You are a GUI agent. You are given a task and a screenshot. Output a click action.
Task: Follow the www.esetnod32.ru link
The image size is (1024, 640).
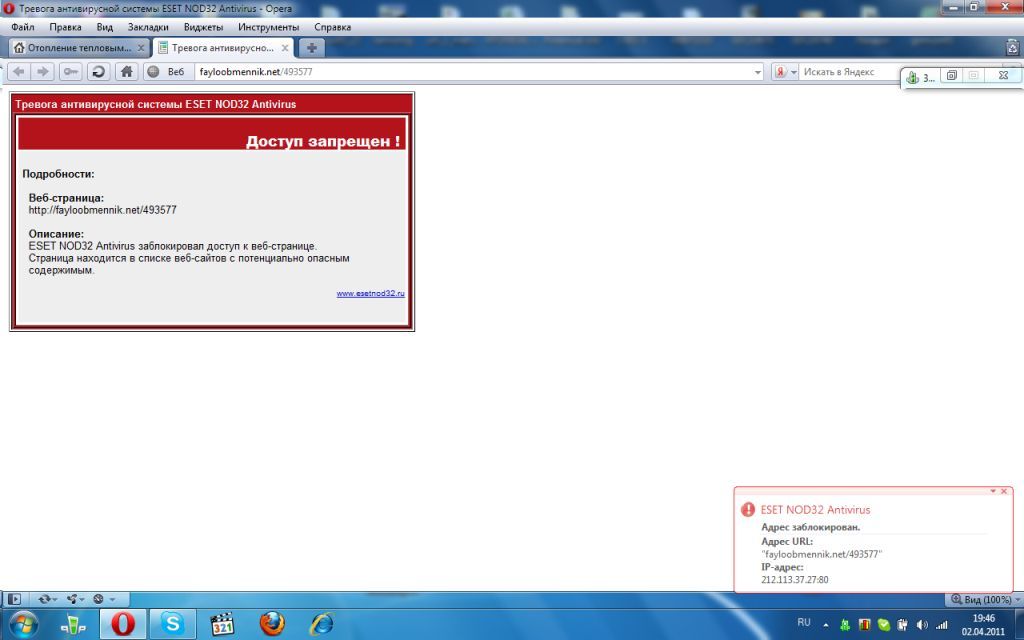coord(370,294)
